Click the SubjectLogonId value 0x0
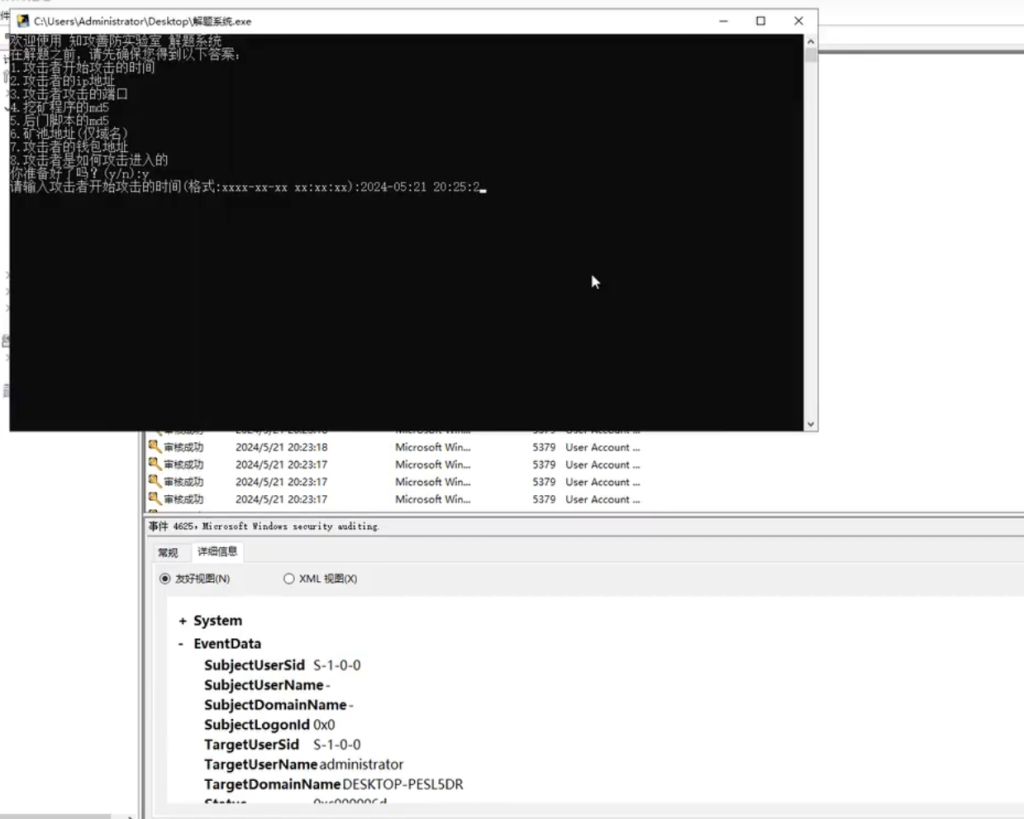 coord(324,725)
